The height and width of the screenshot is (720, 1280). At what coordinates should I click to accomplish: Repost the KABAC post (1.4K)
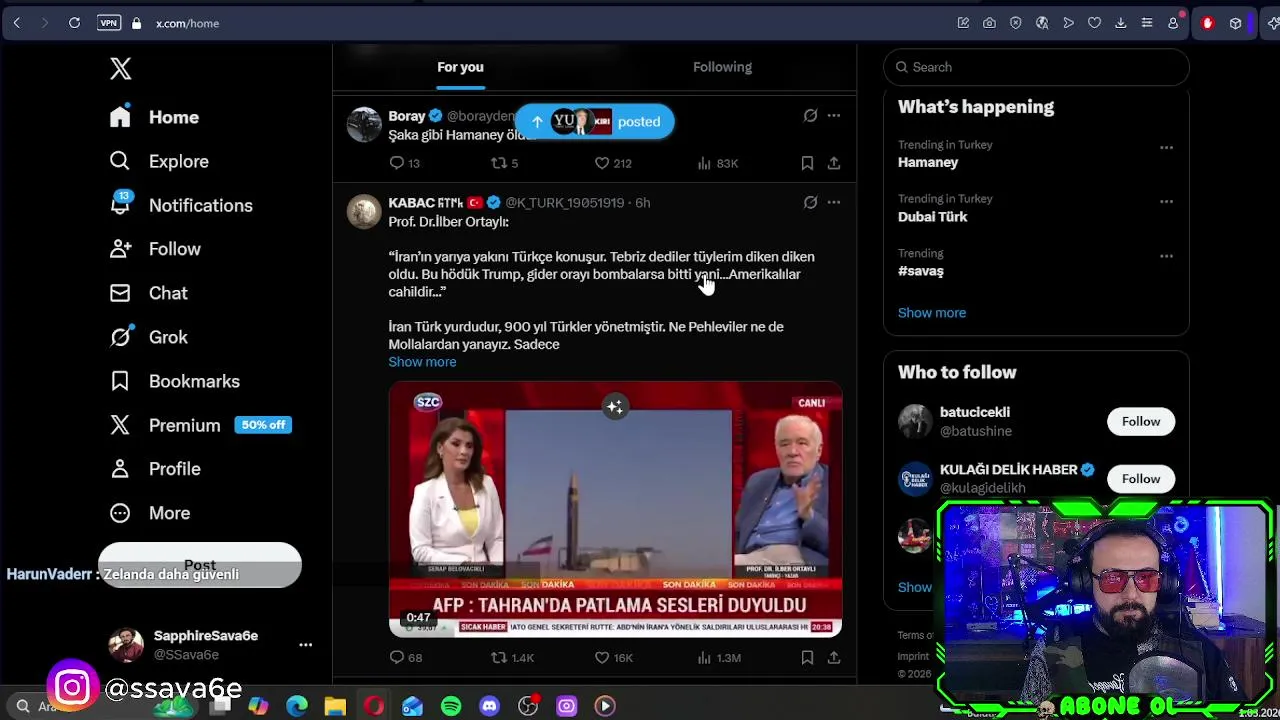(512, 658)
